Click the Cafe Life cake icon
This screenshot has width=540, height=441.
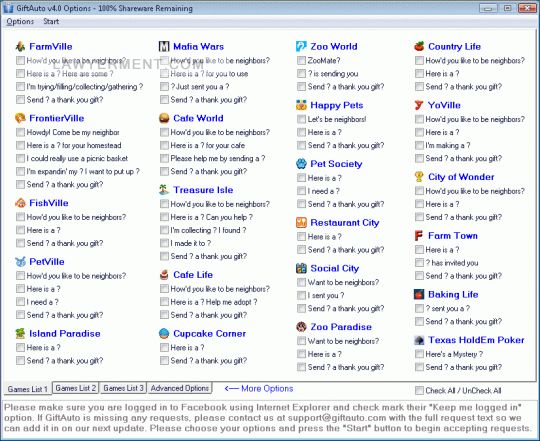tap(164, 275)
